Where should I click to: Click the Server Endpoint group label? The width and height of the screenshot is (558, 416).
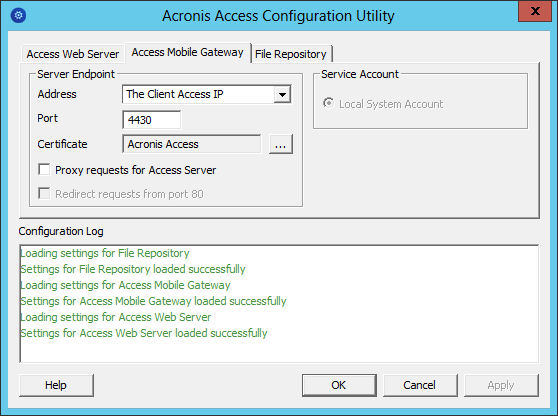[76, 74]
